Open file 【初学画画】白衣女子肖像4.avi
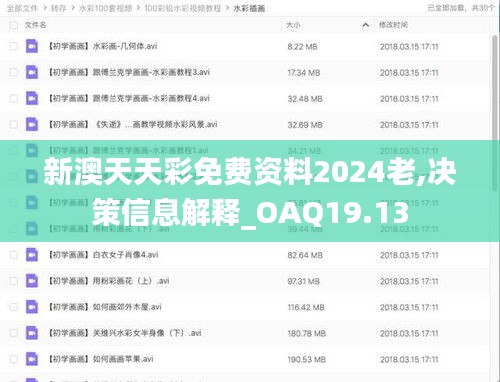This screenshot has height=382, width=500. click(x=103, y=255)
